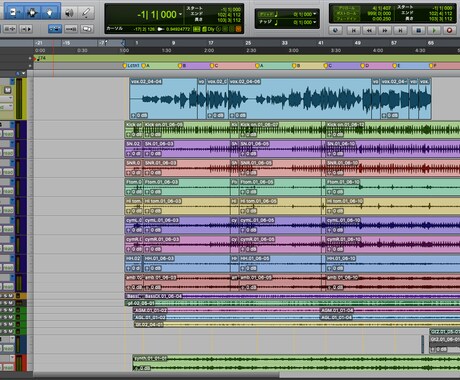The width and height of the screenshot is (460, 380).
Task: Select the Selector tool
Action: pyautogui.click(x=32, y=13)
